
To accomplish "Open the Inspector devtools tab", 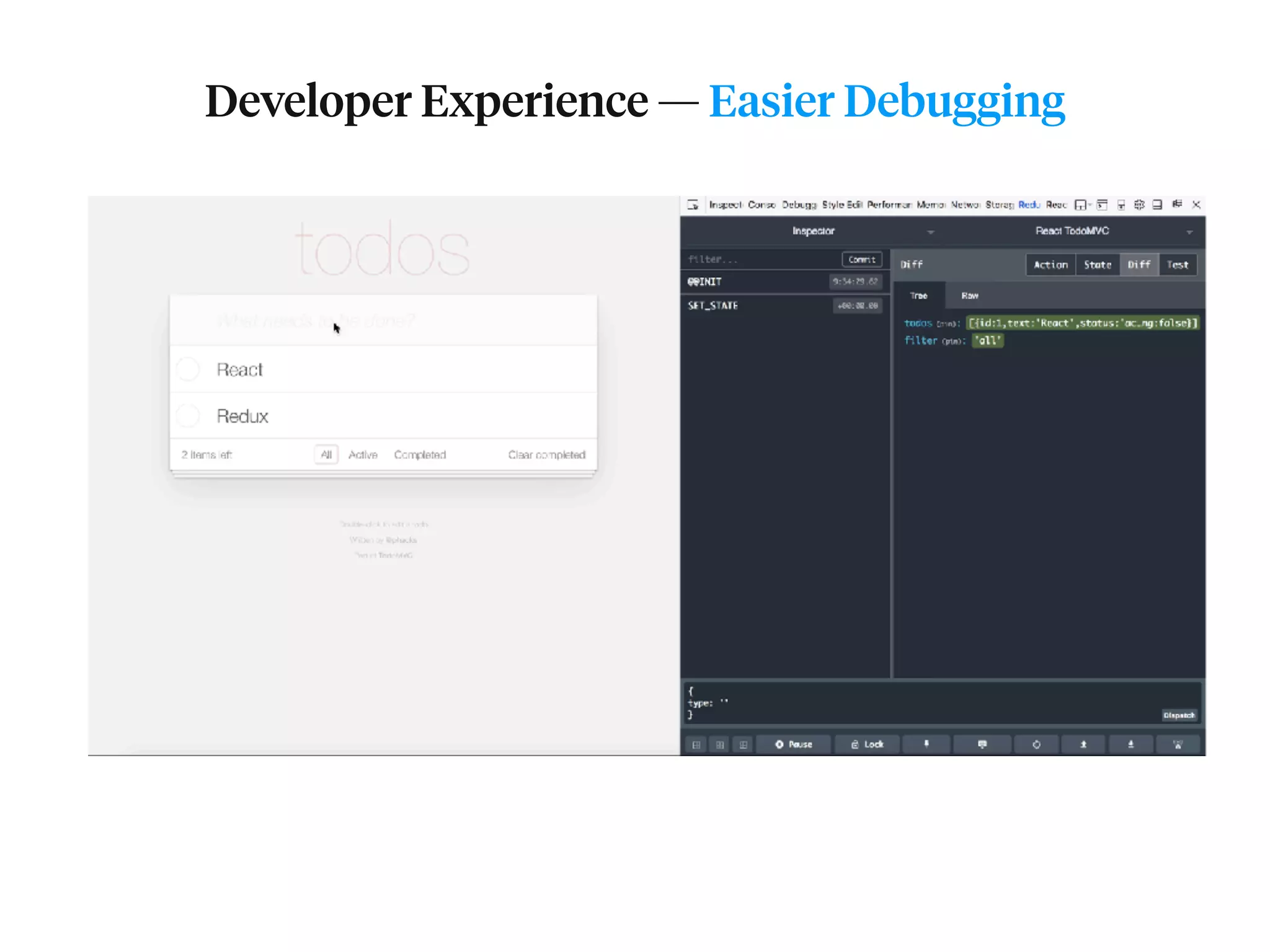I will (726, 205).
